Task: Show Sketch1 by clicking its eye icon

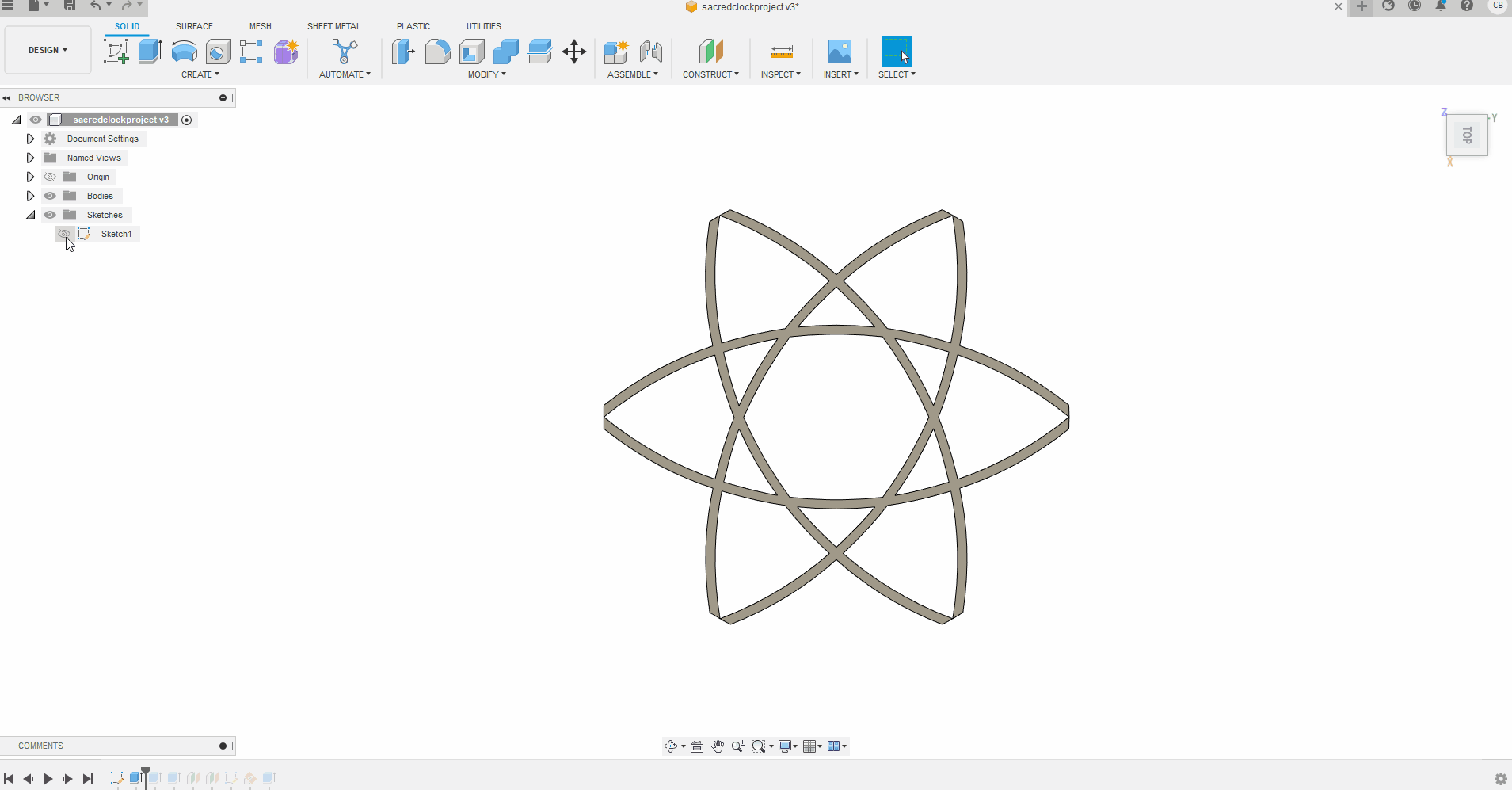Action: (64, 234)
